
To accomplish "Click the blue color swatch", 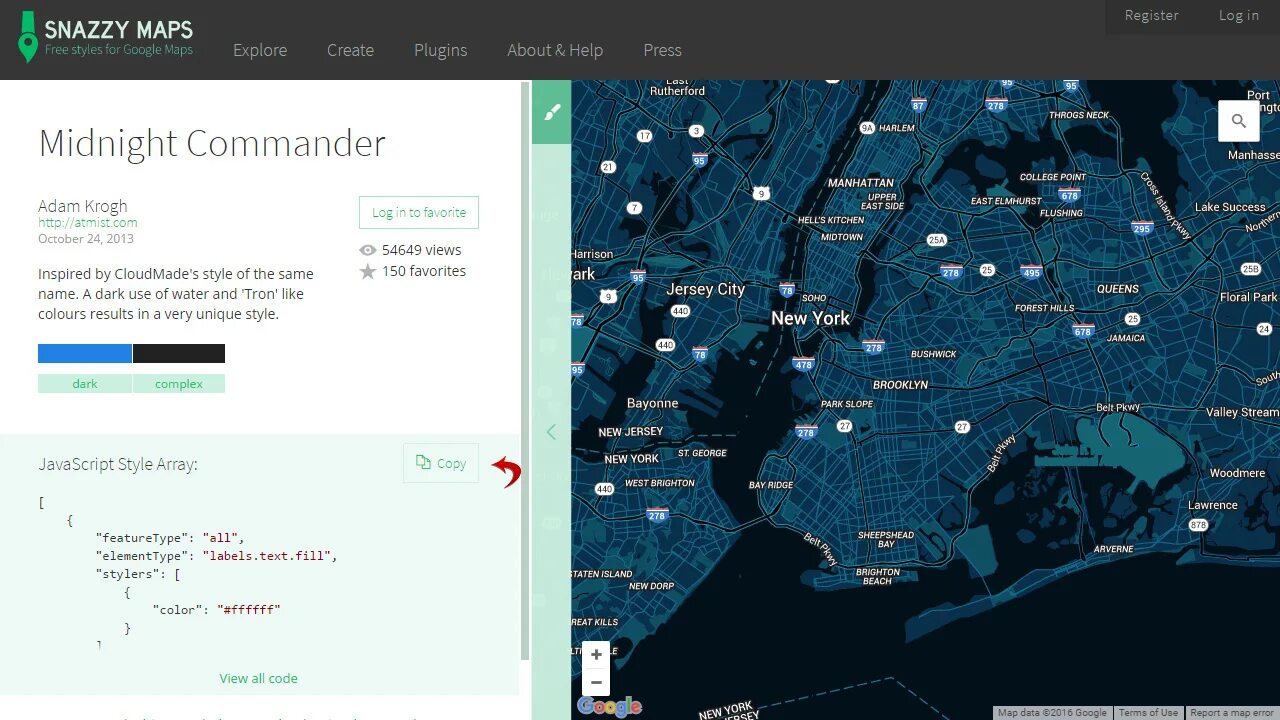I will [85, 353].
